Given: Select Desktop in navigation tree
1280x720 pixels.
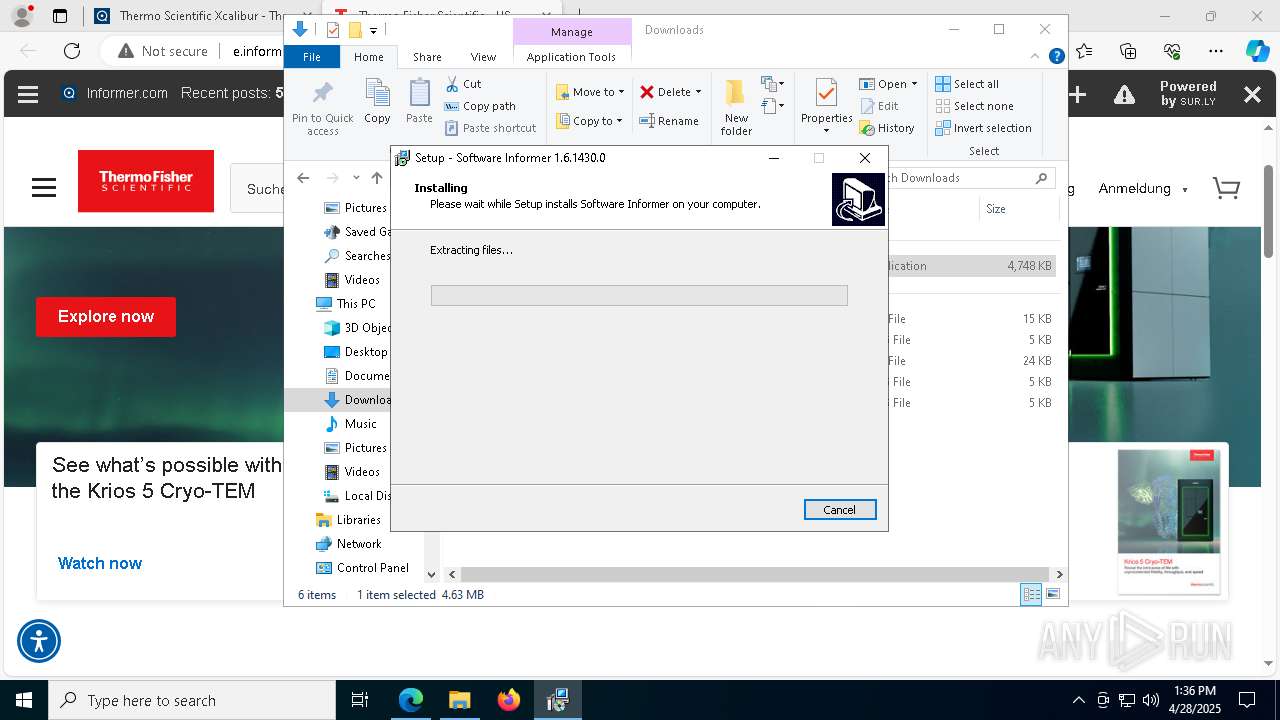Looking at the screenshot, I should click(355, 352).
